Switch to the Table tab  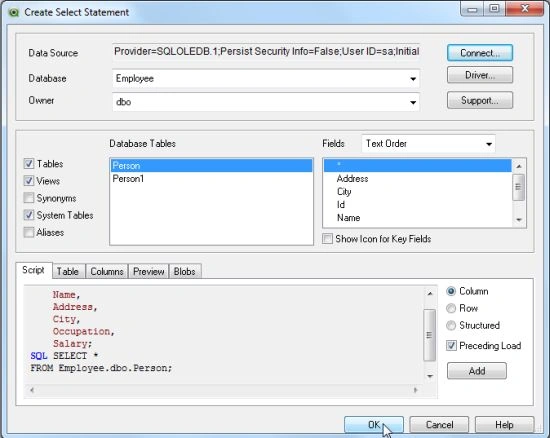click(x=68, y=271)
